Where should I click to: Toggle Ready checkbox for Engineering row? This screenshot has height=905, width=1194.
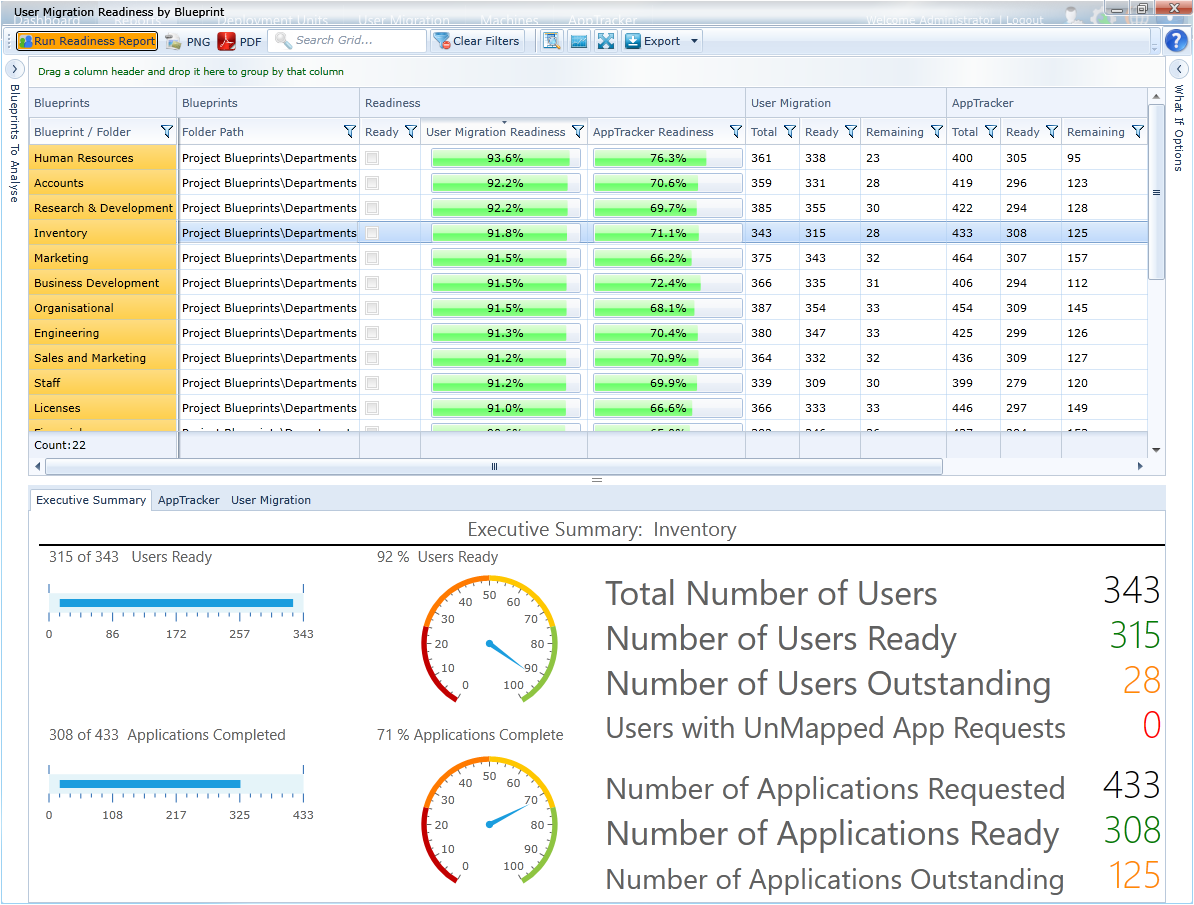372,333
